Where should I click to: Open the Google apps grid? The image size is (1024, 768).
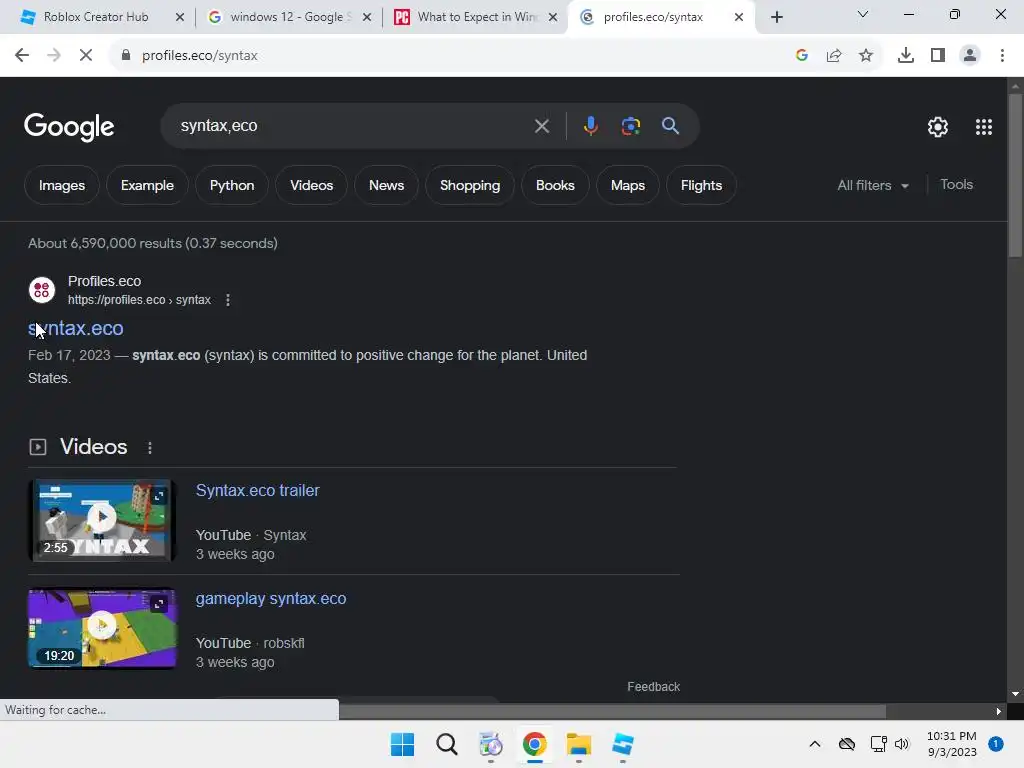coord(984,127)
